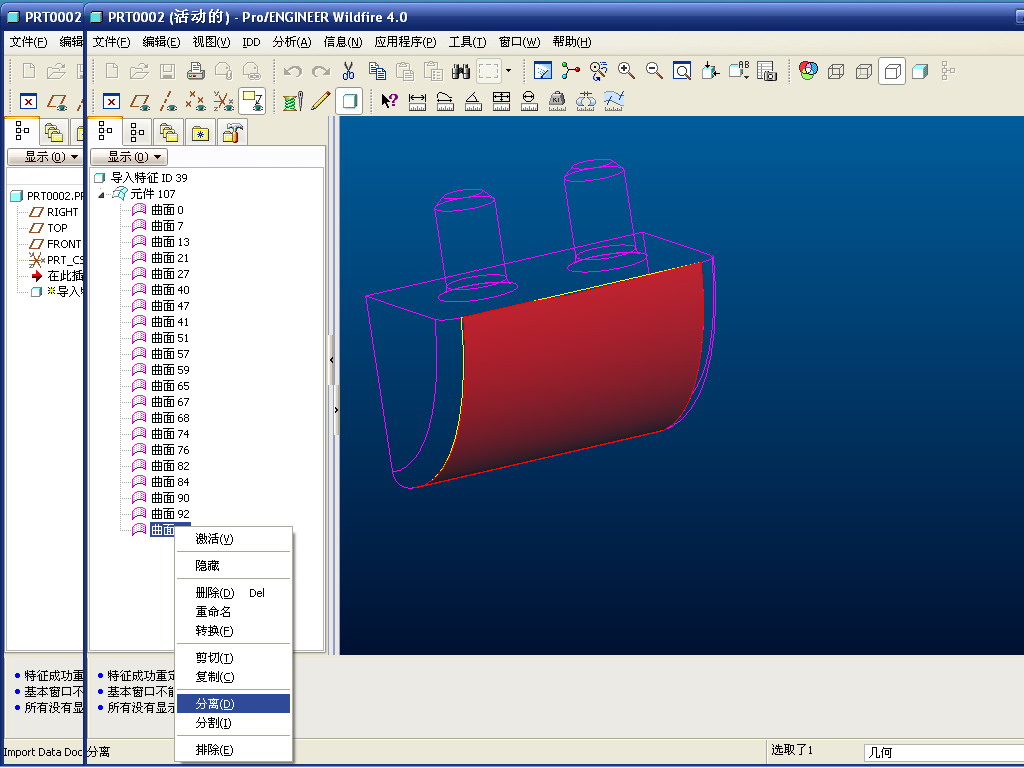Viewport: 1024px width, 768px height.
Task: Choose 激活(V) in the context menu
Action: click(x=233, y=539)
